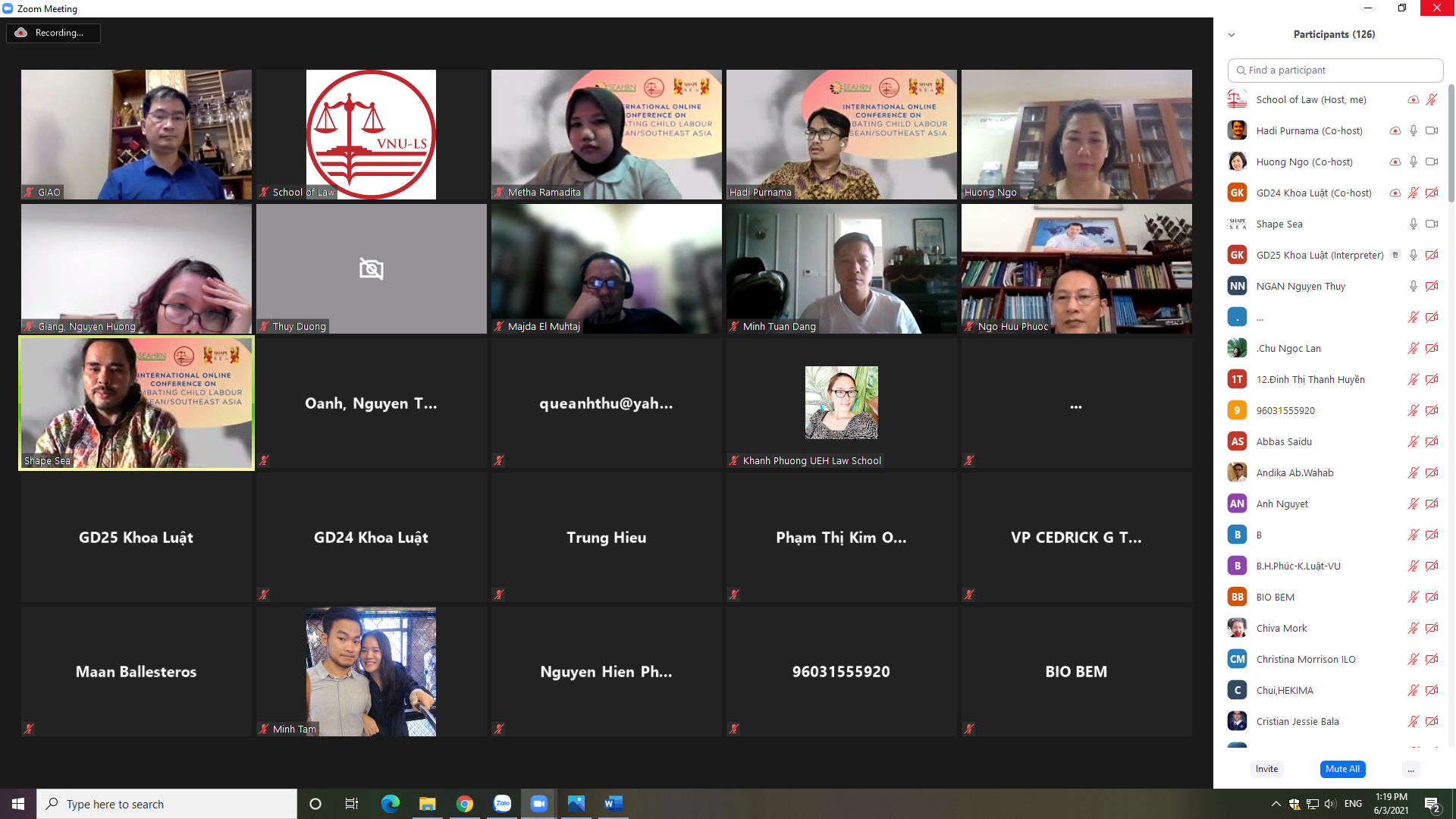Click the Zoom app icon in taskbar
The width and height of the screenshot is (1456, 819).
(539, 804)
